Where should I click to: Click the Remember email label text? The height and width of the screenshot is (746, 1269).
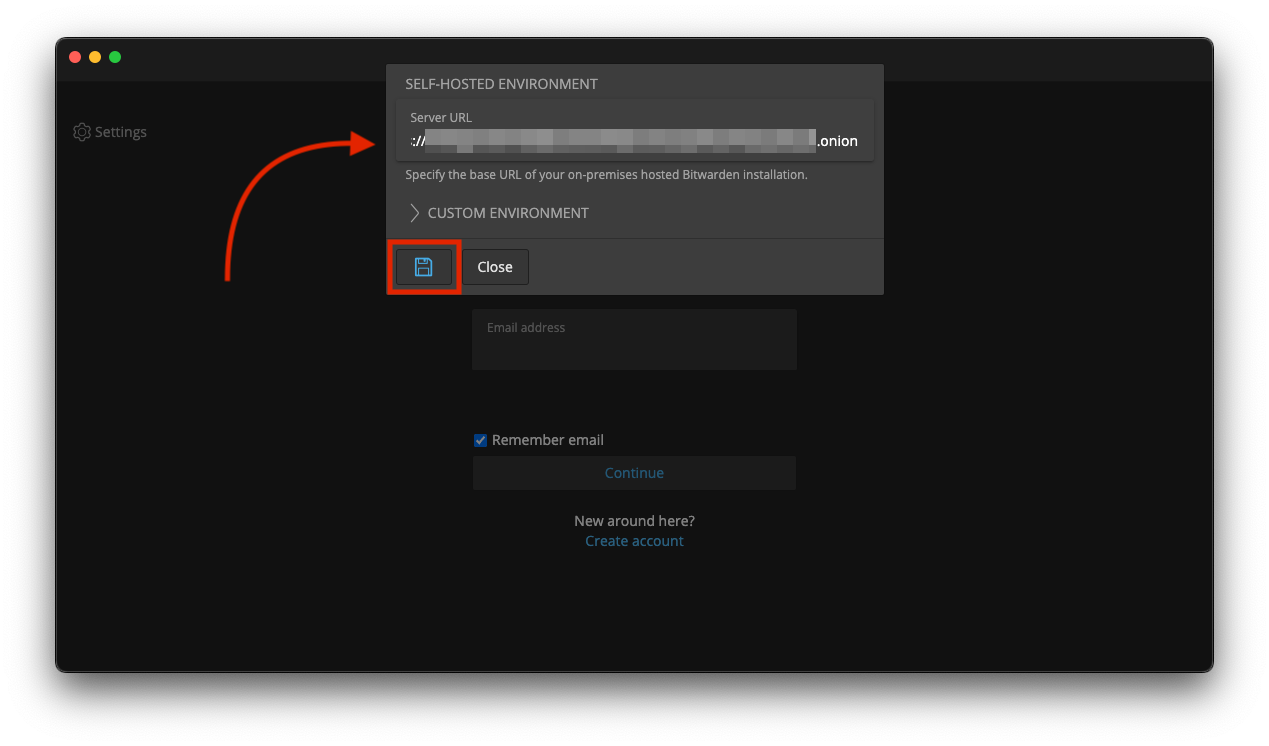coord(547,440)
